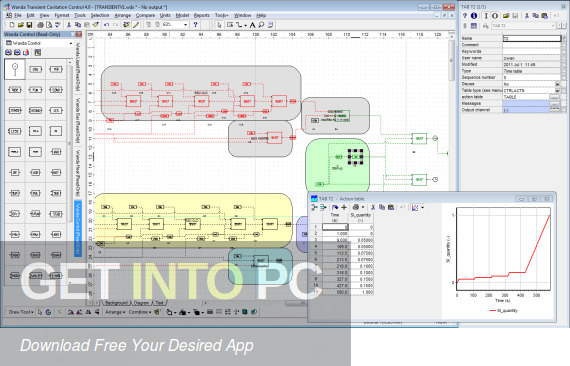
Task: Open the Table type CTRLACTN dropdown arrow
Action: pyautogui.click(x=557, y=91)
